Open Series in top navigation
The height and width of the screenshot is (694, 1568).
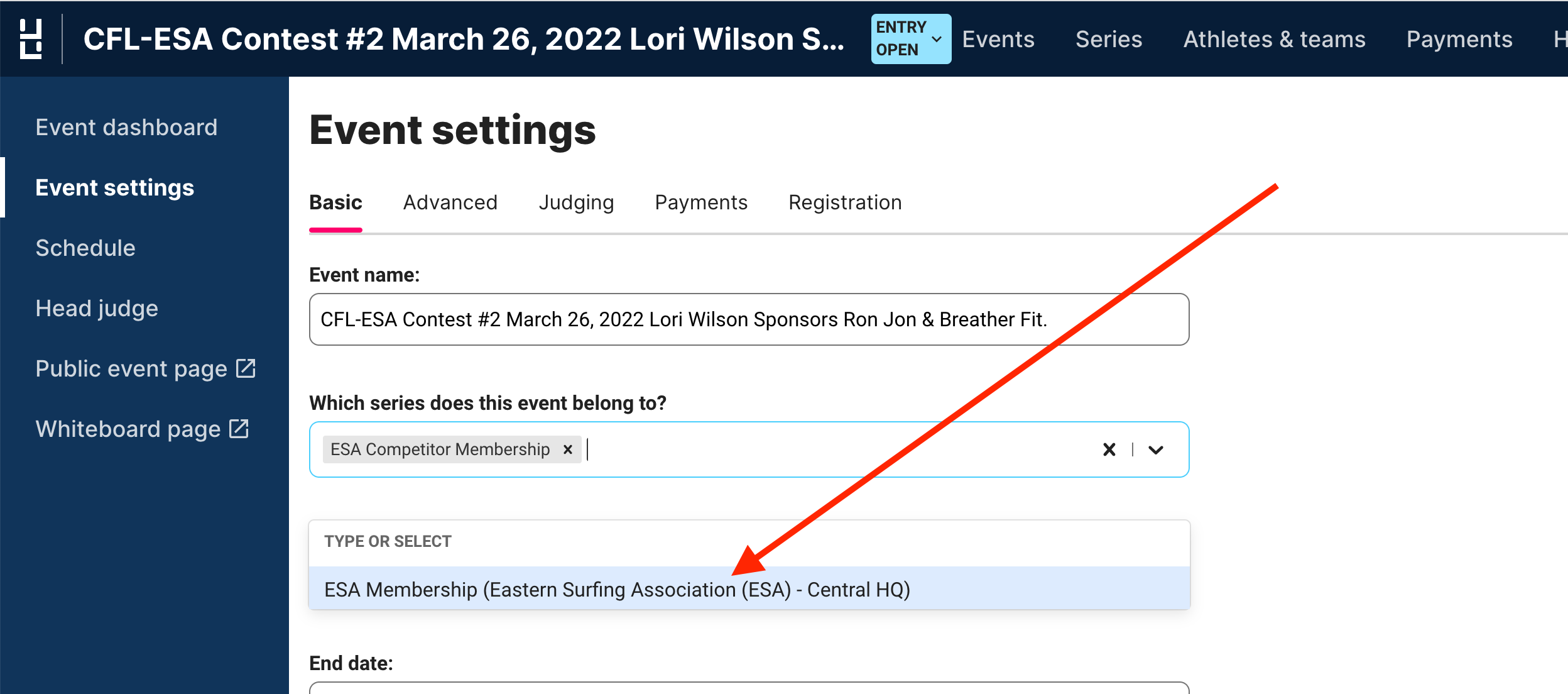(x=1109, y=39)
